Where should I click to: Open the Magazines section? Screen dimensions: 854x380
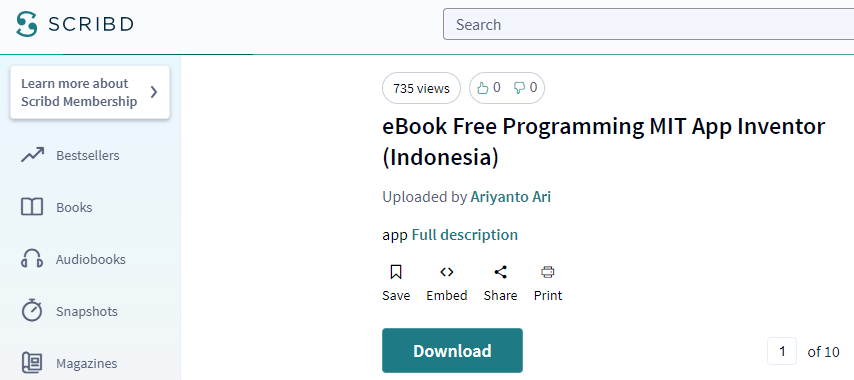point(87,363)
